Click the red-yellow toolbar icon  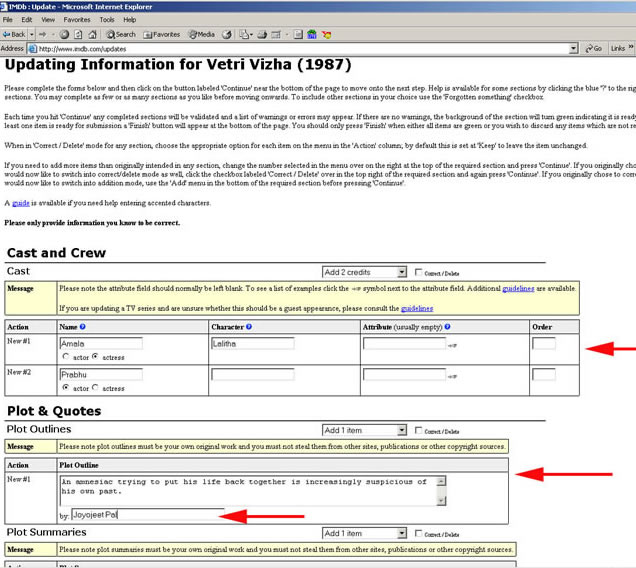[x=327, y=35]
